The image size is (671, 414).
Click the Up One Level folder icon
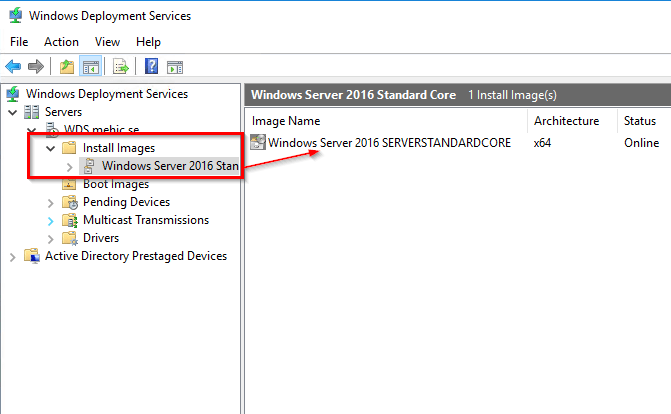[66, 67]
